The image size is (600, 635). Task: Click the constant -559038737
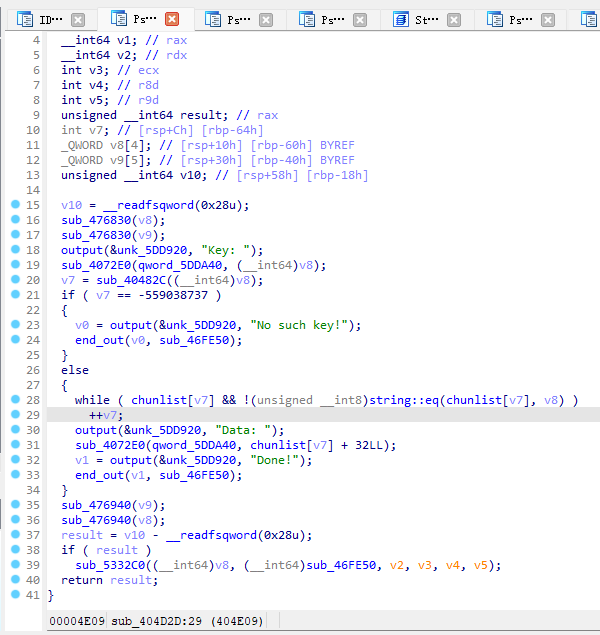173,295
